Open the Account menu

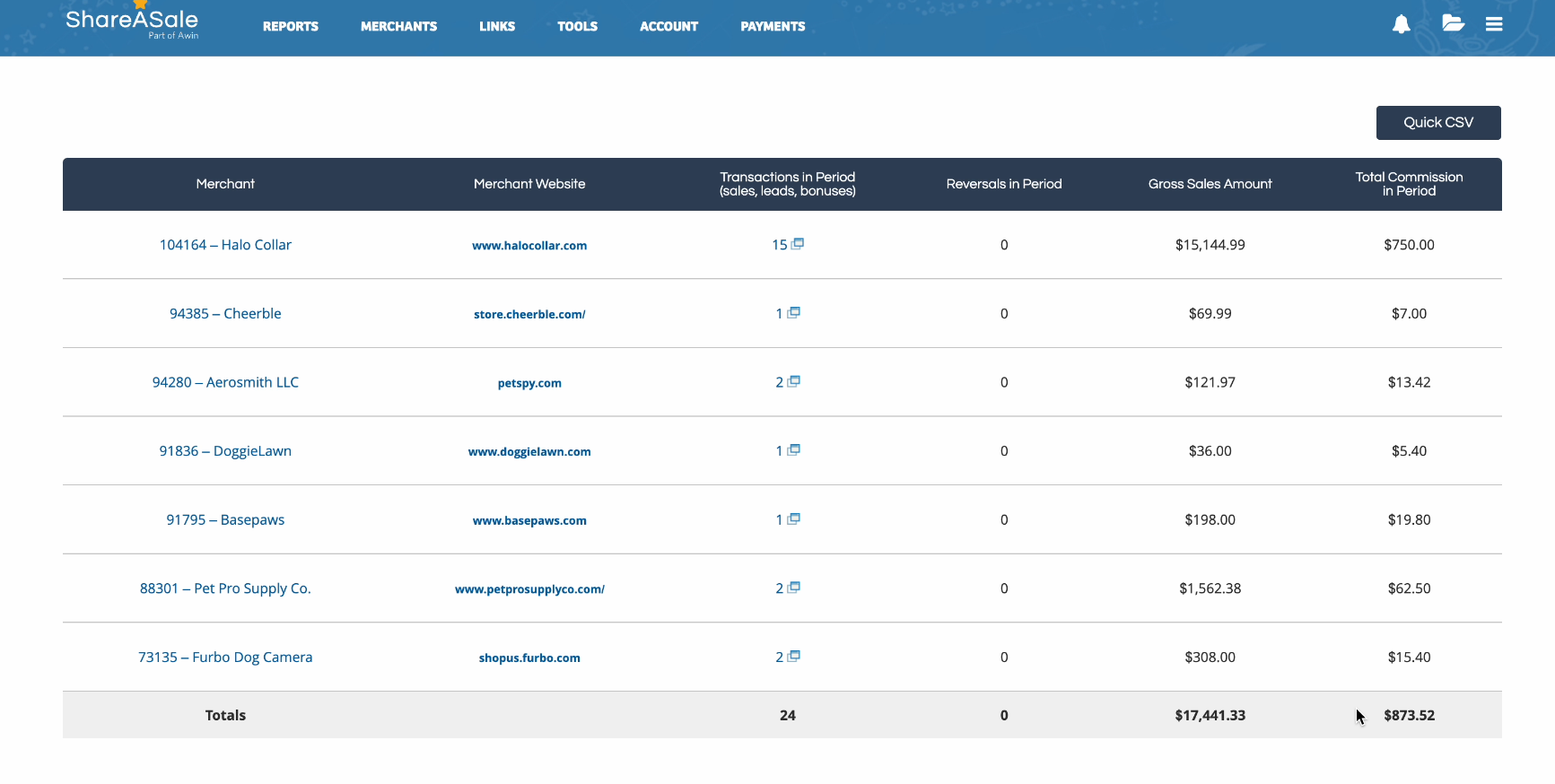point(669,27)
